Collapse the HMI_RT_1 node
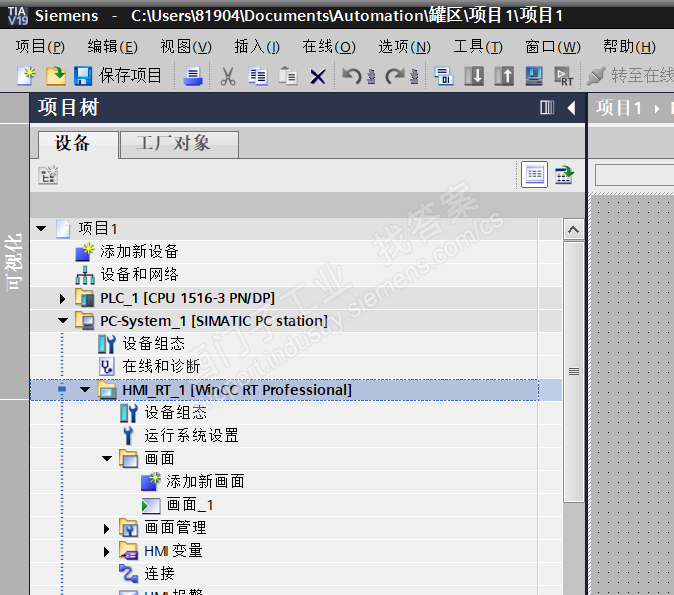This screenshot has height=595, width=674. (85, 390)
